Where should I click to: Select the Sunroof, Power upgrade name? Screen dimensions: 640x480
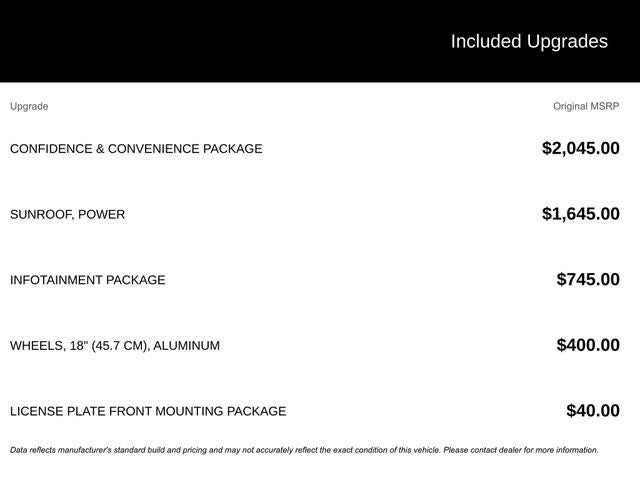click(x=67, y=214)
